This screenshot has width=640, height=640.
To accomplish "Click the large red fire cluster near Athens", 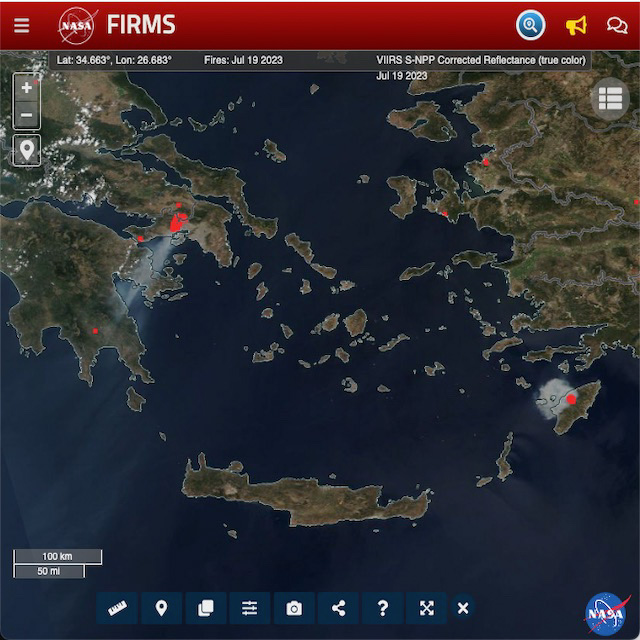I will (177, 223).
